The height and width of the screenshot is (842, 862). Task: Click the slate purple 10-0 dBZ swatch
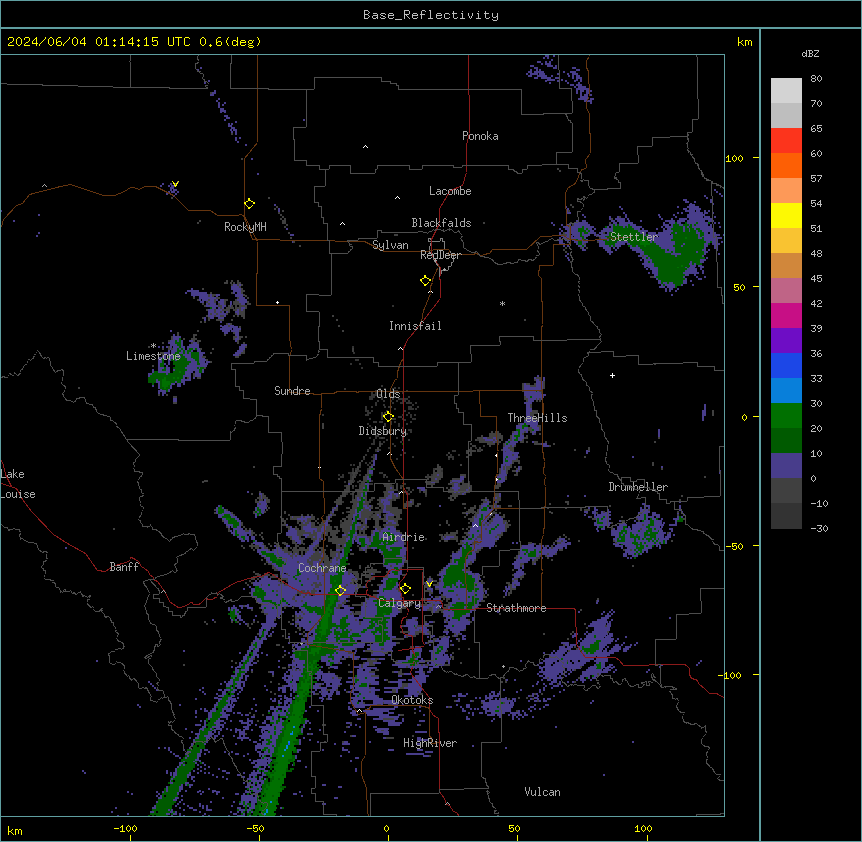[786, 466]
